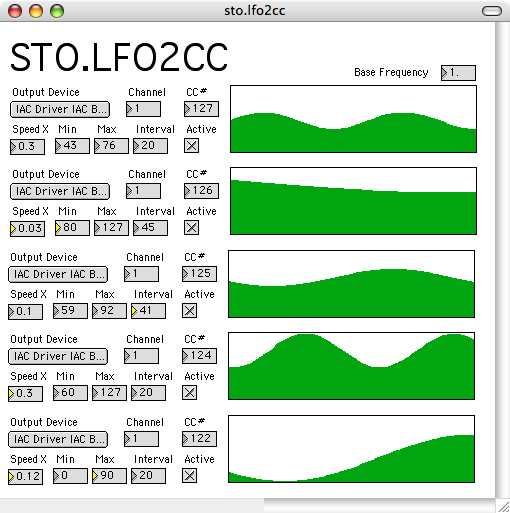Click the LFO waveform display for CC# 127
Screen dimensions: 510x513
tap(353, 119)
